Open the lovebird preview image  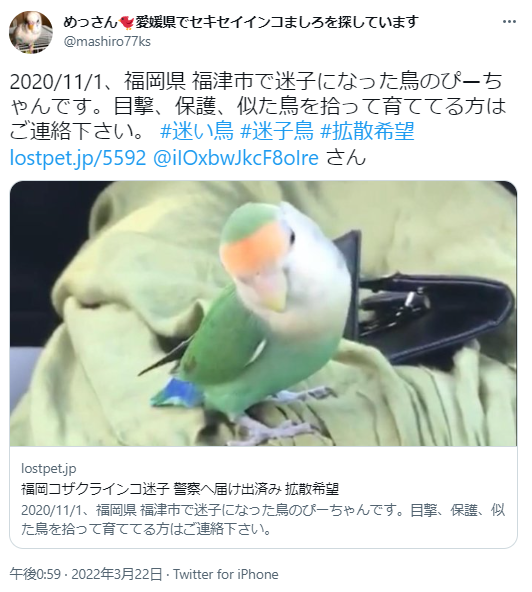[x=263, y=313]
